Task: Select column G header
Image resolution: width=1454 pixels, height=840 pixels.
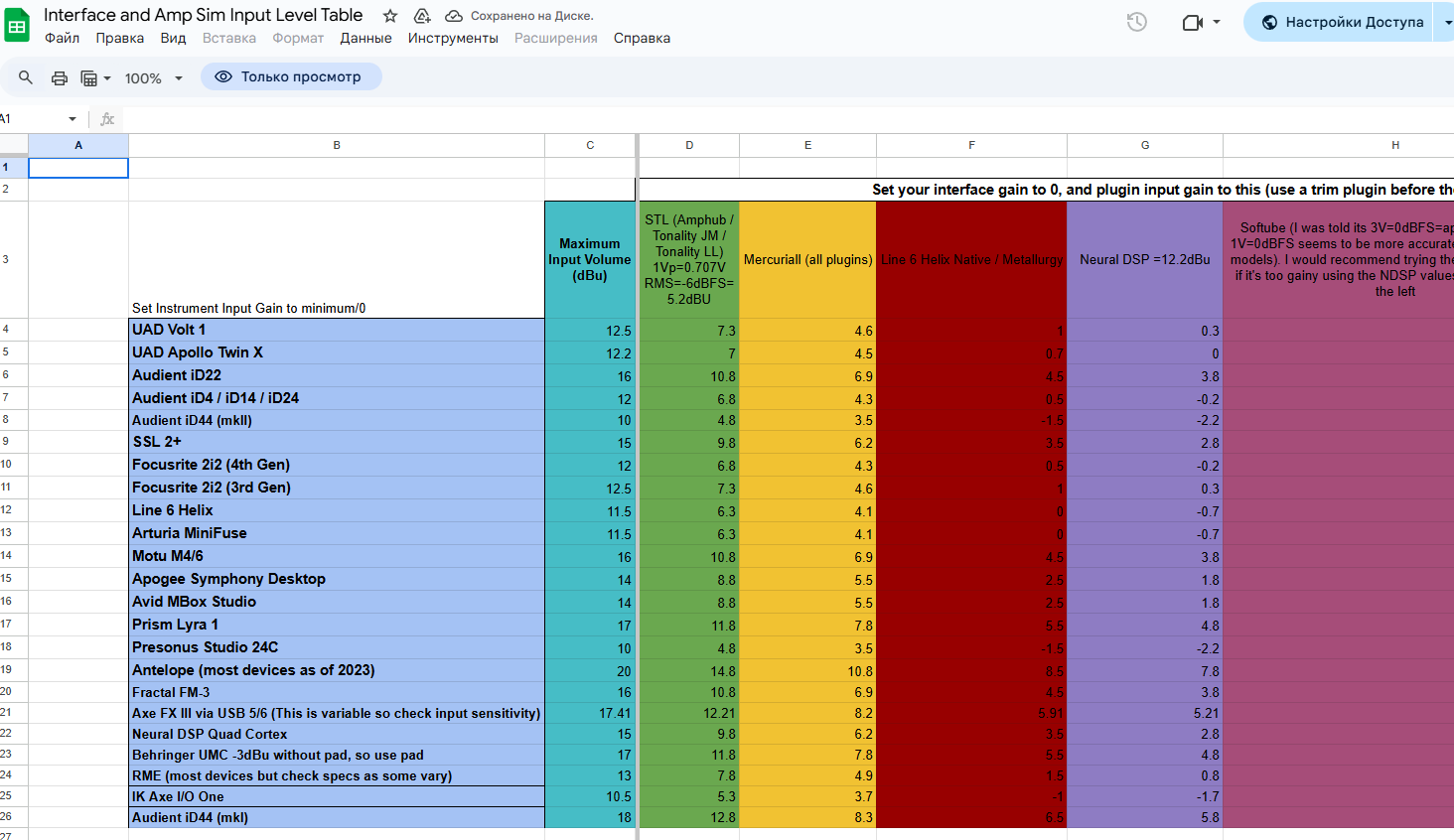Action: [1145, 145]
